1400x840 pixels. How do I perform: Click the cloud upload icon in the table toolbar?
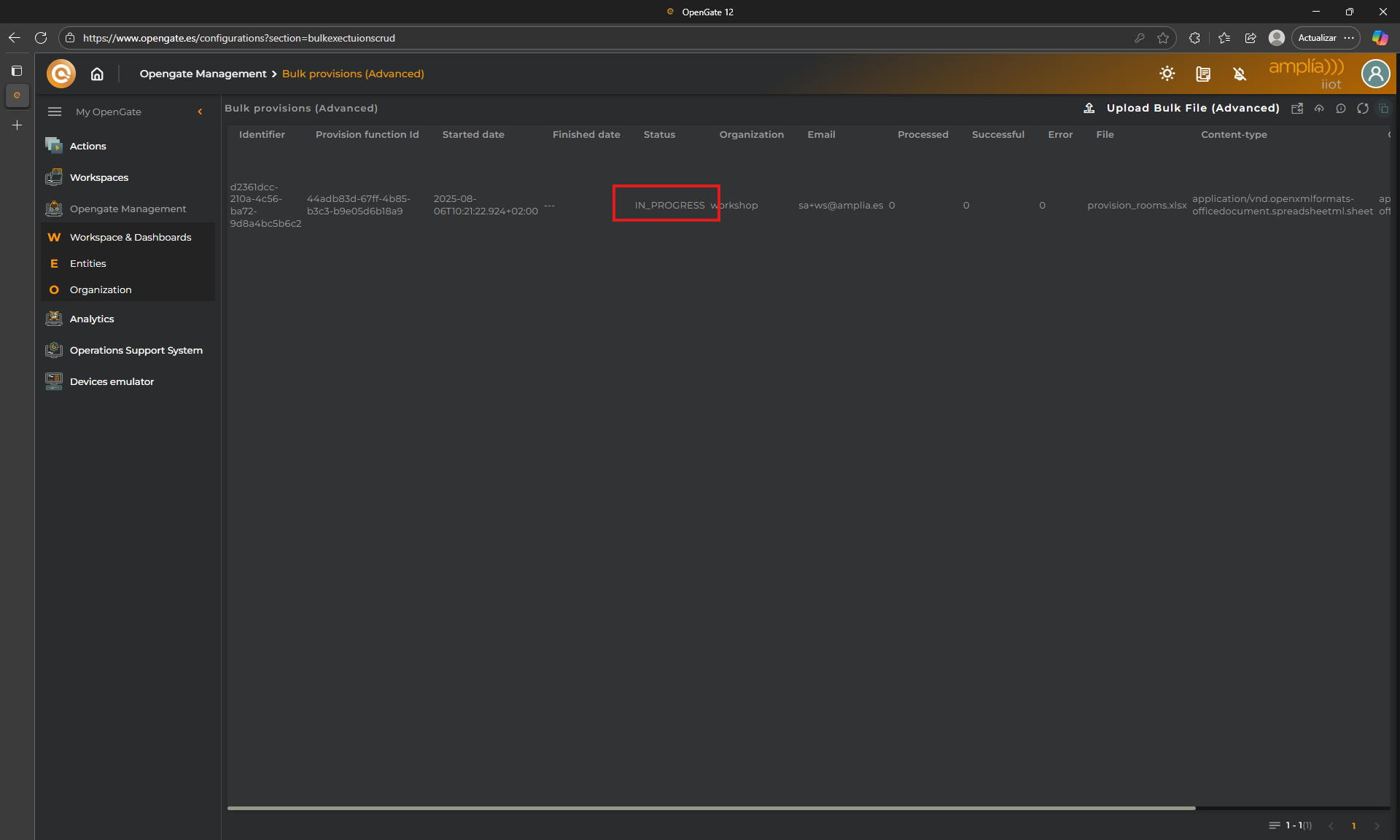coord(1319,109)
